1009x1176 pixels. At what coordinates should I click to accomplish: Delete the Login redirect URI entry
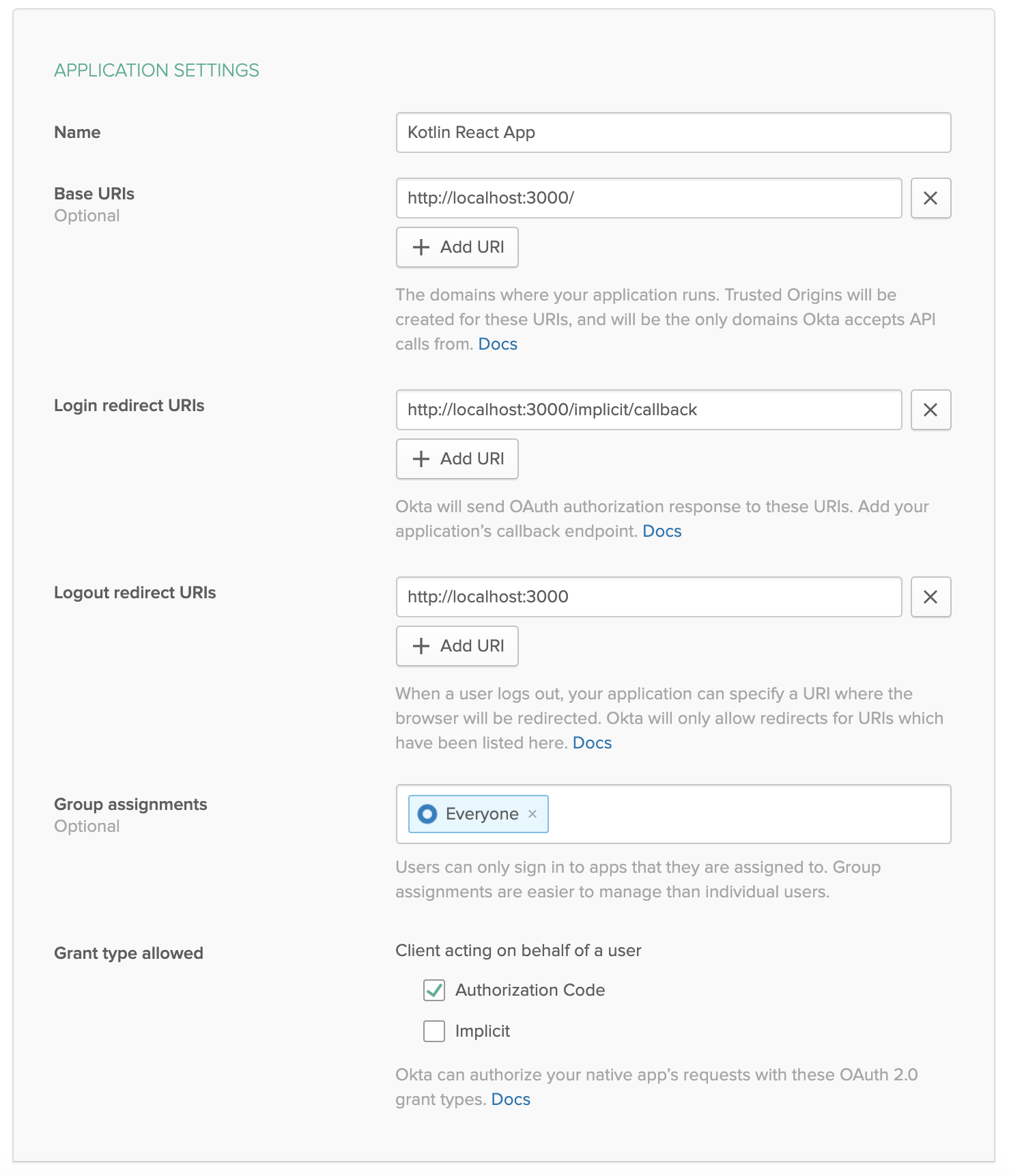point(930,410)
